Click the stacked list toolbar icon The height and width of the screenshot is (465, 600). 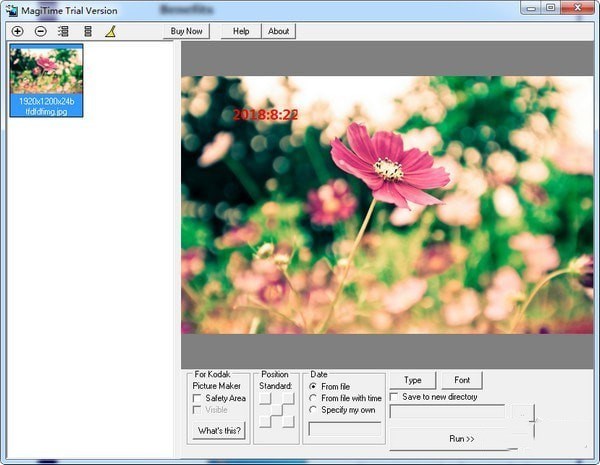point(88,31)
